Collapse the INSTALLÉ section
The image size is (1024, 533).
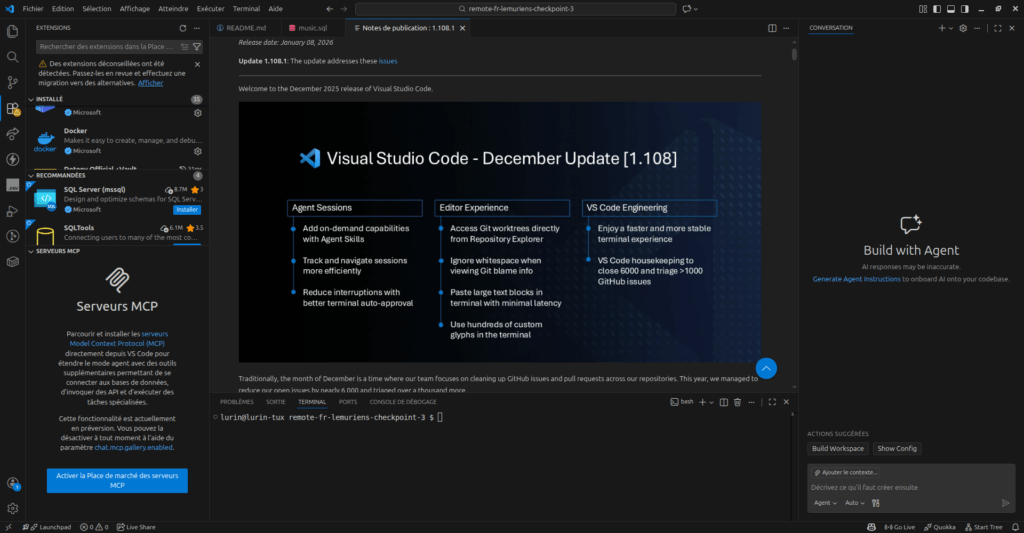[x=31, y=99]
